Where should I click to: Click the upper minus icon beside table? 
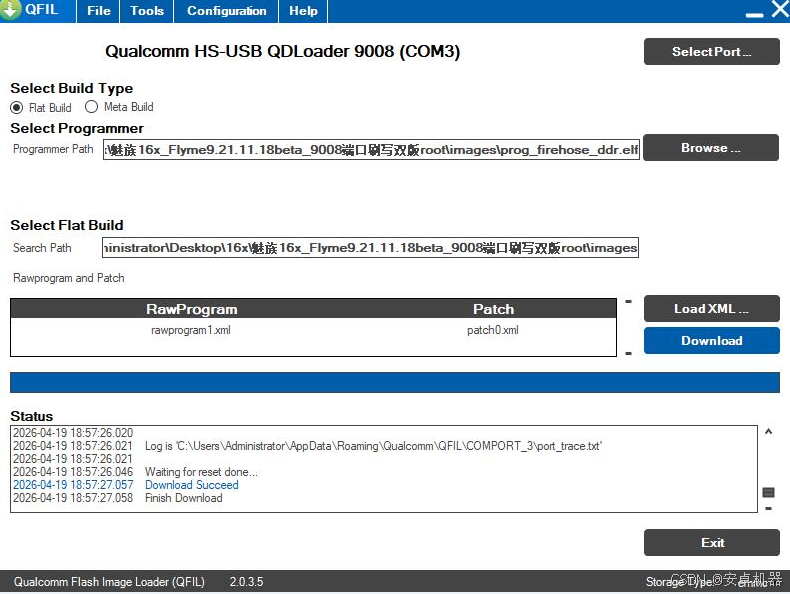[x=628, y=301]
